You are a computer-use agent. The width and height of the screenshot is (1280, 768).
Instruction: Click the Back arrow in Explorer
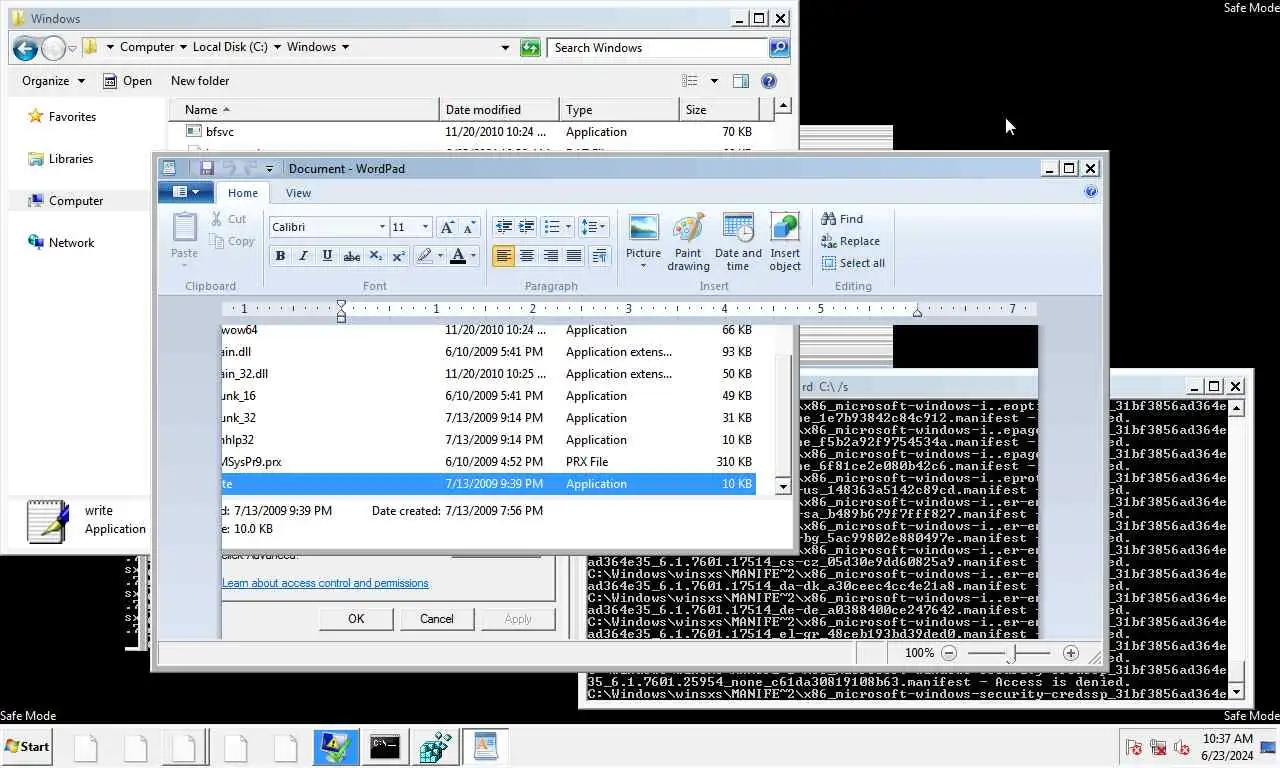(25, 47)
